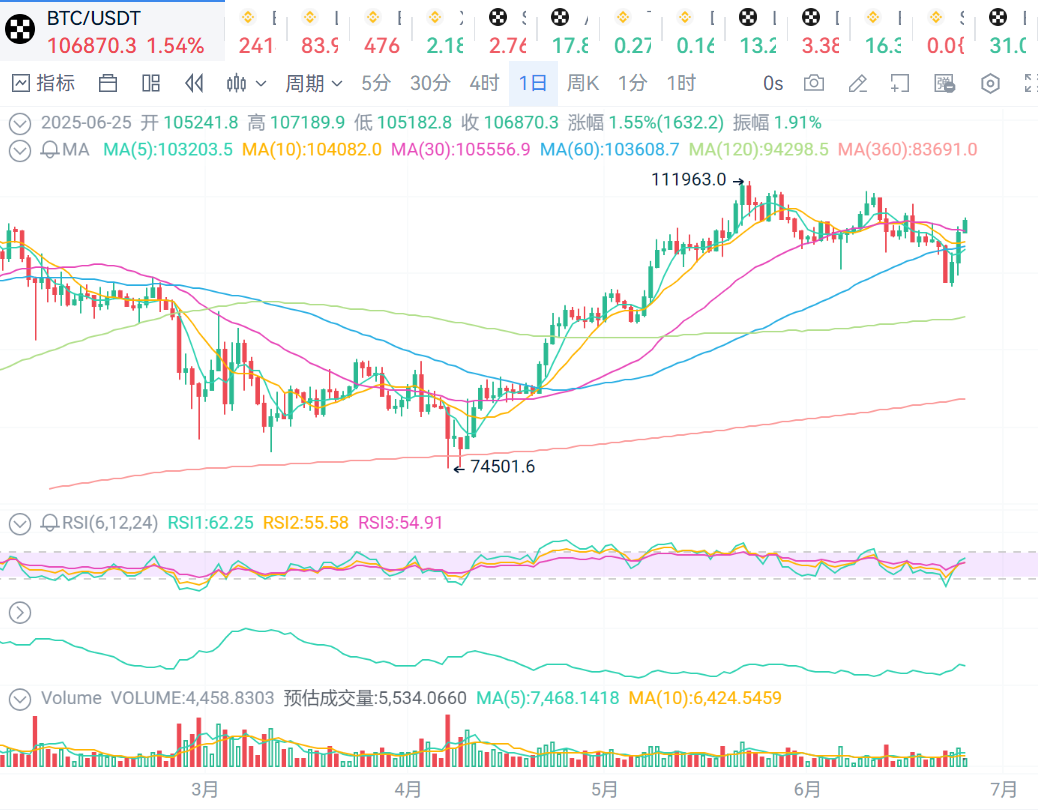Click the 涨幅 1.55%(1632.2) value
This screenshot has height=810, width=1038.
click(645, 123)
